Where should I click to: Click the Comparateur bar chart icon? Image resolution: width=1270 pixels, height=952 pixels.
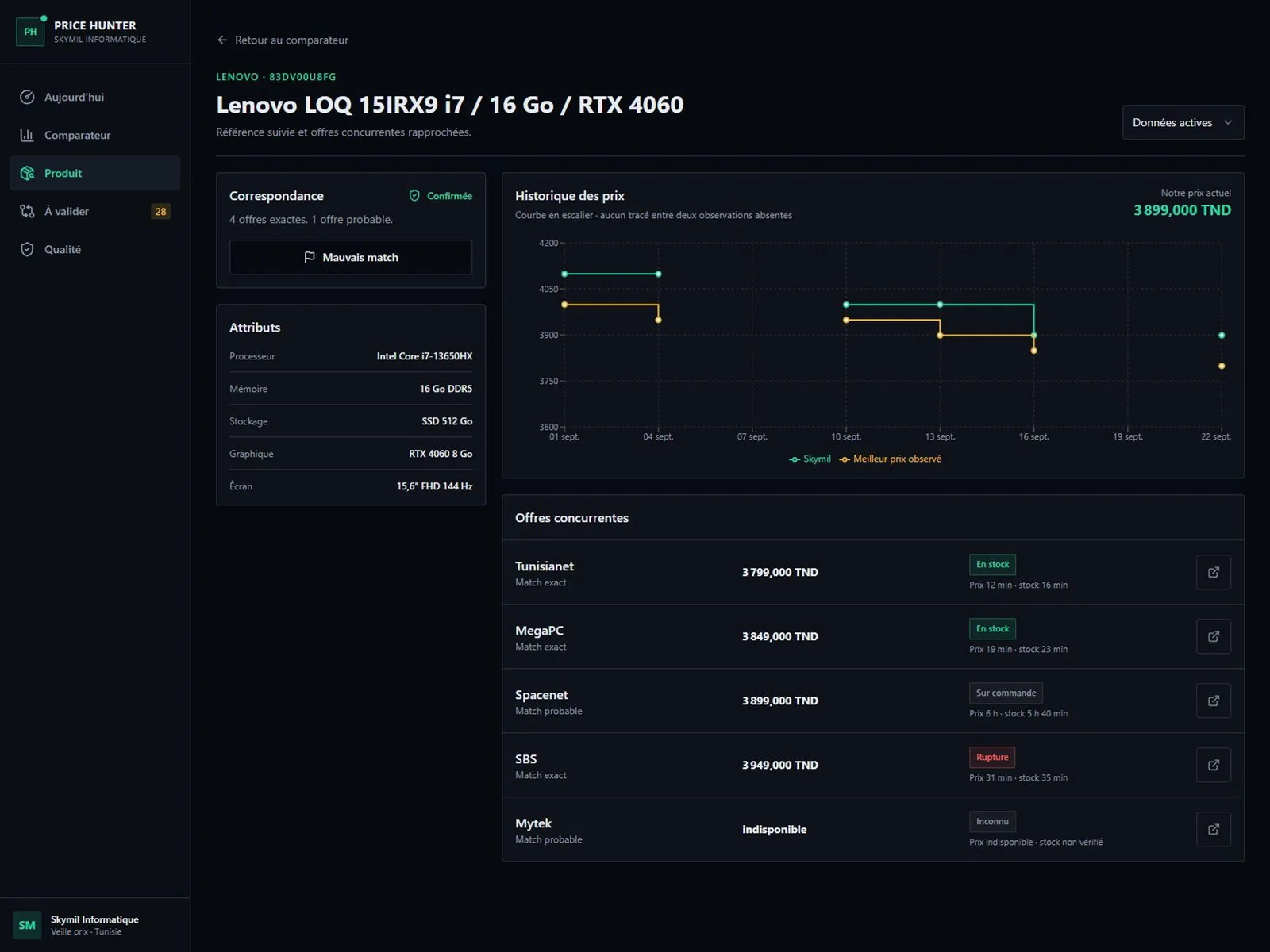27,135
